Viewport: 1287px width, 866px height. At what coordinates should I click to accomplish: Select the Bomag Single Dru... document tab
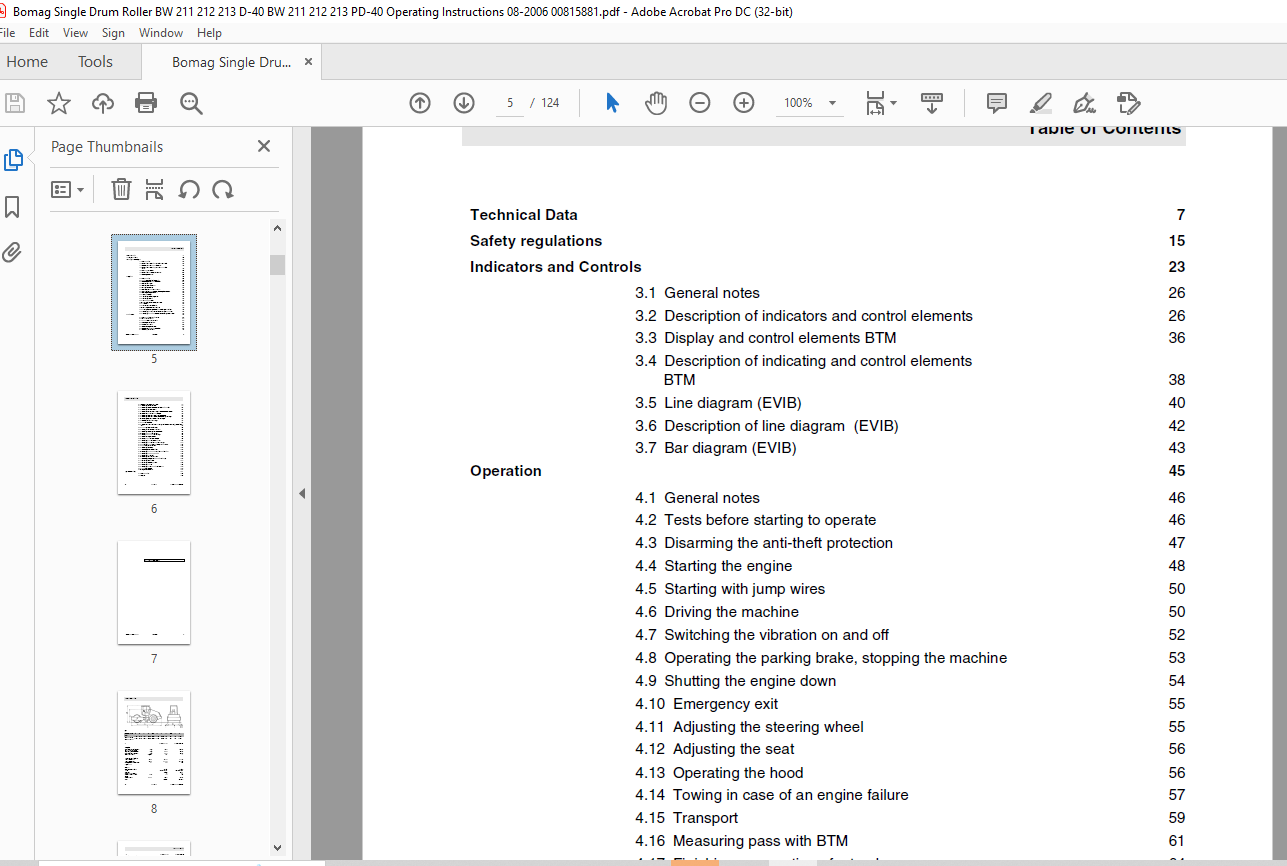tap(231, 62)
